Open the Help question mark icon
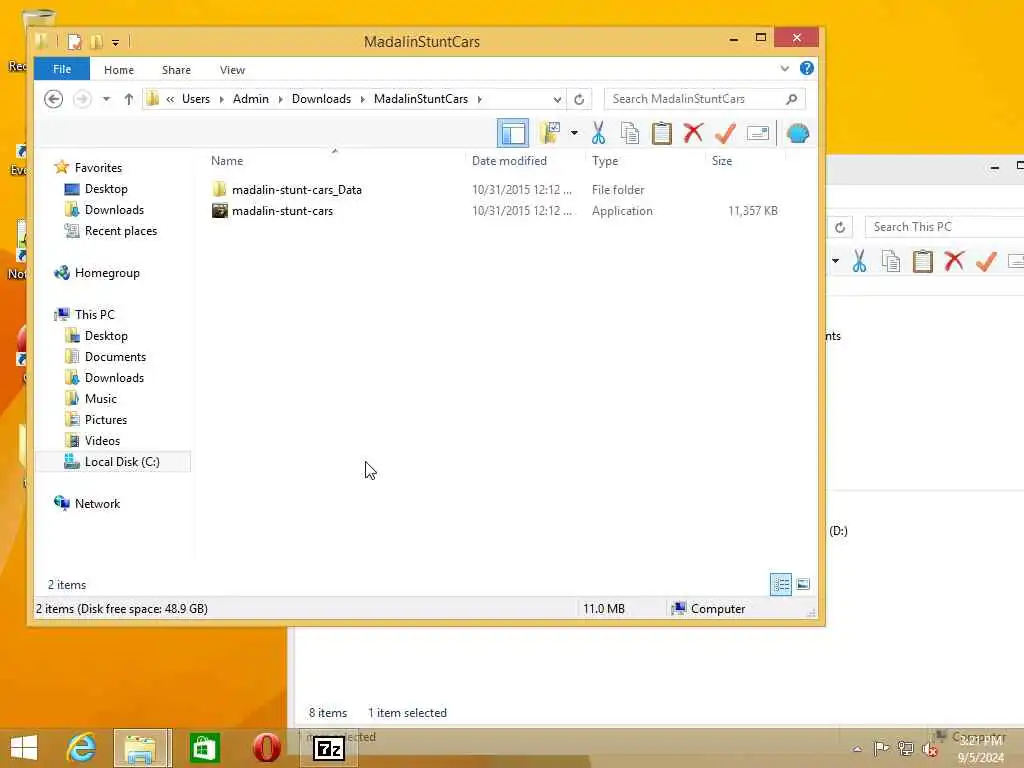The width and height of the screenshot is (1024, 768). [807, 69]
